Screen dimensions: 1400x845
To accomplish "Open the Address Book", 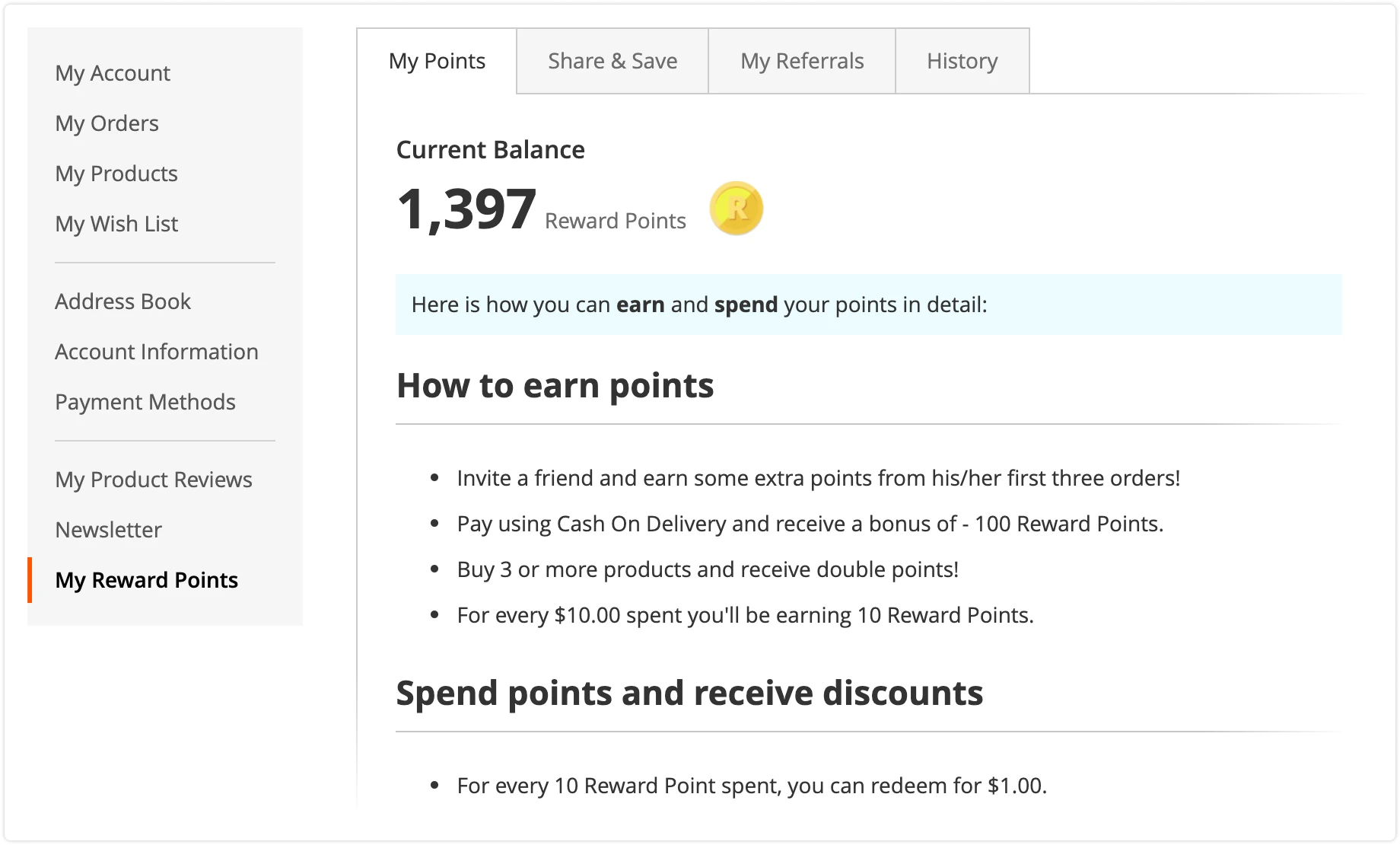I will 123,301.
